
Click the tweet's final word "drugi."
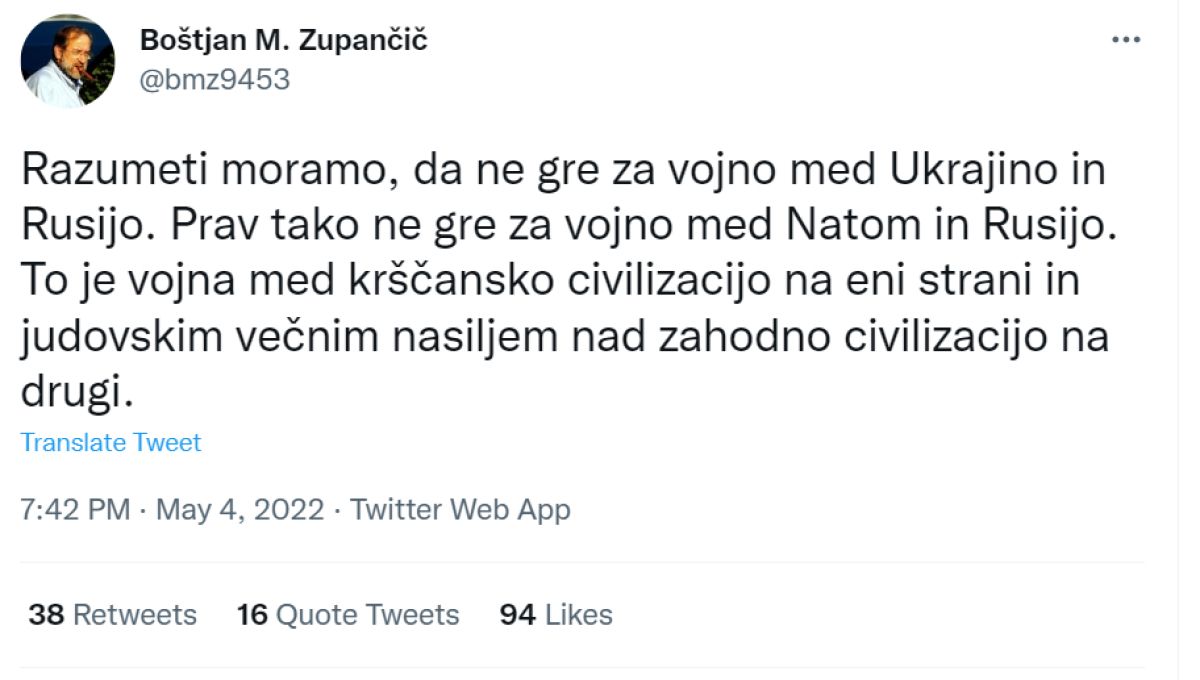tap(76, 392)
